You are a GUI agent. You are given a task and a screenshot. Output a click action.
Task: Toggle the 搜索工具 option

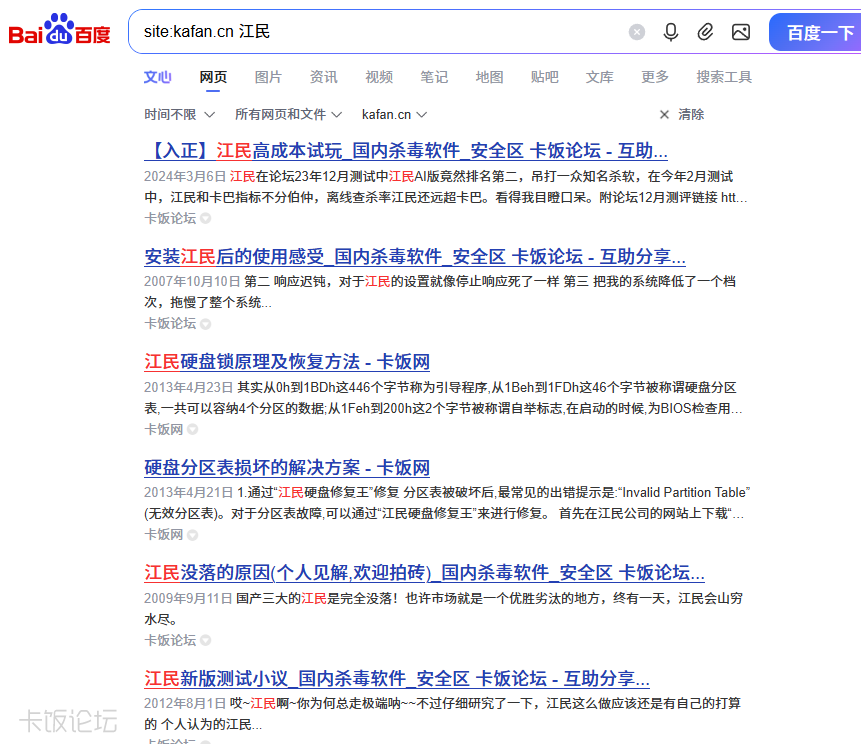pos(724,77)
